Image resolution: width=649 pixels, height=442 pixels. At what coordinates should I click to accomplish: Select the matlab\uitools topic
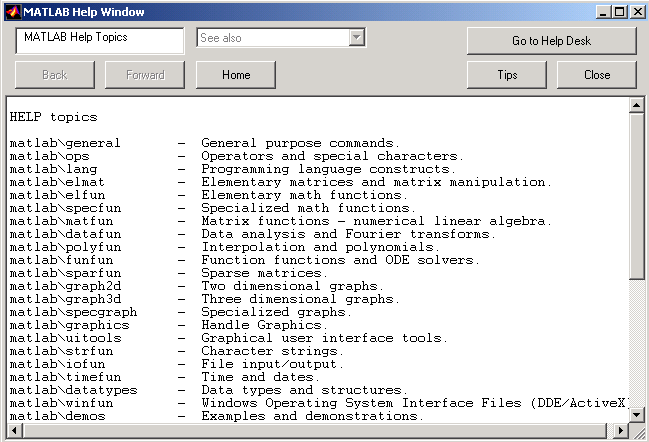click(x=65, y=338)
